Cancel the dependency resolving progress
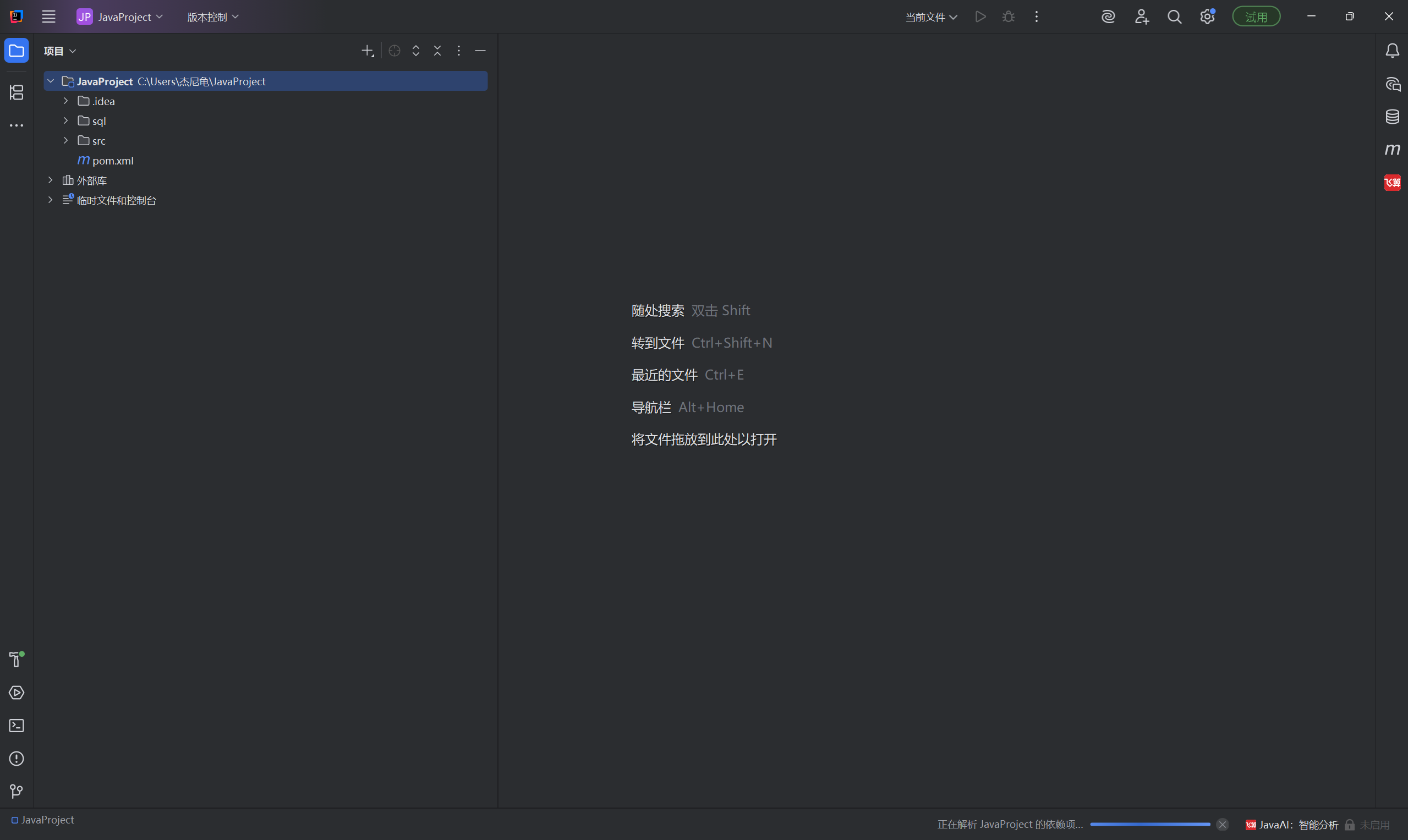 click(1223, 824)
